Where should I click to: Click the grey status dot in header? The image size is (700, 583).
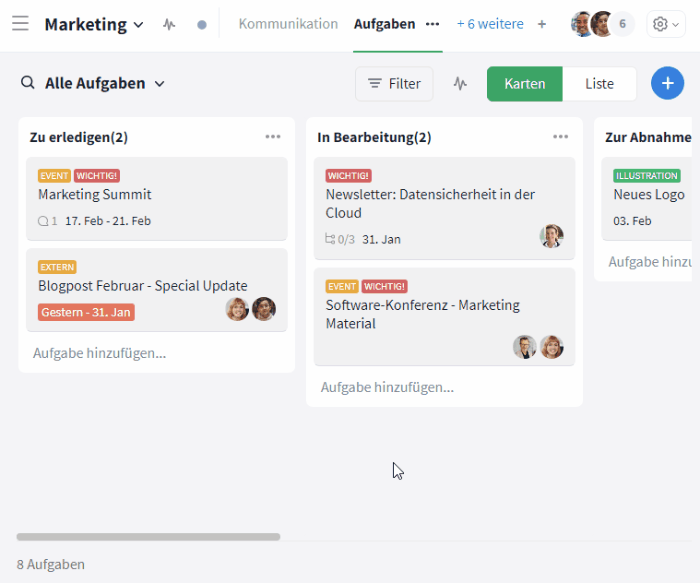pyautogui.click(x=202, y=24)
